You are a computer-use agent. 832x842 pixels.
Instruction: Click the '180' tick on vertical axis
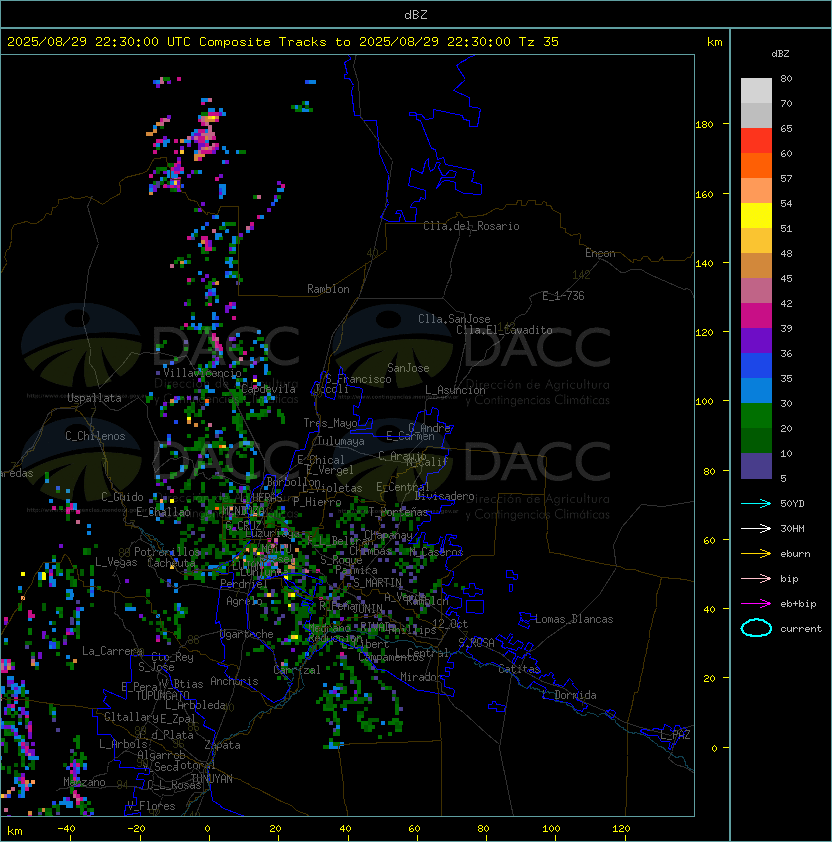click(704, 125)
